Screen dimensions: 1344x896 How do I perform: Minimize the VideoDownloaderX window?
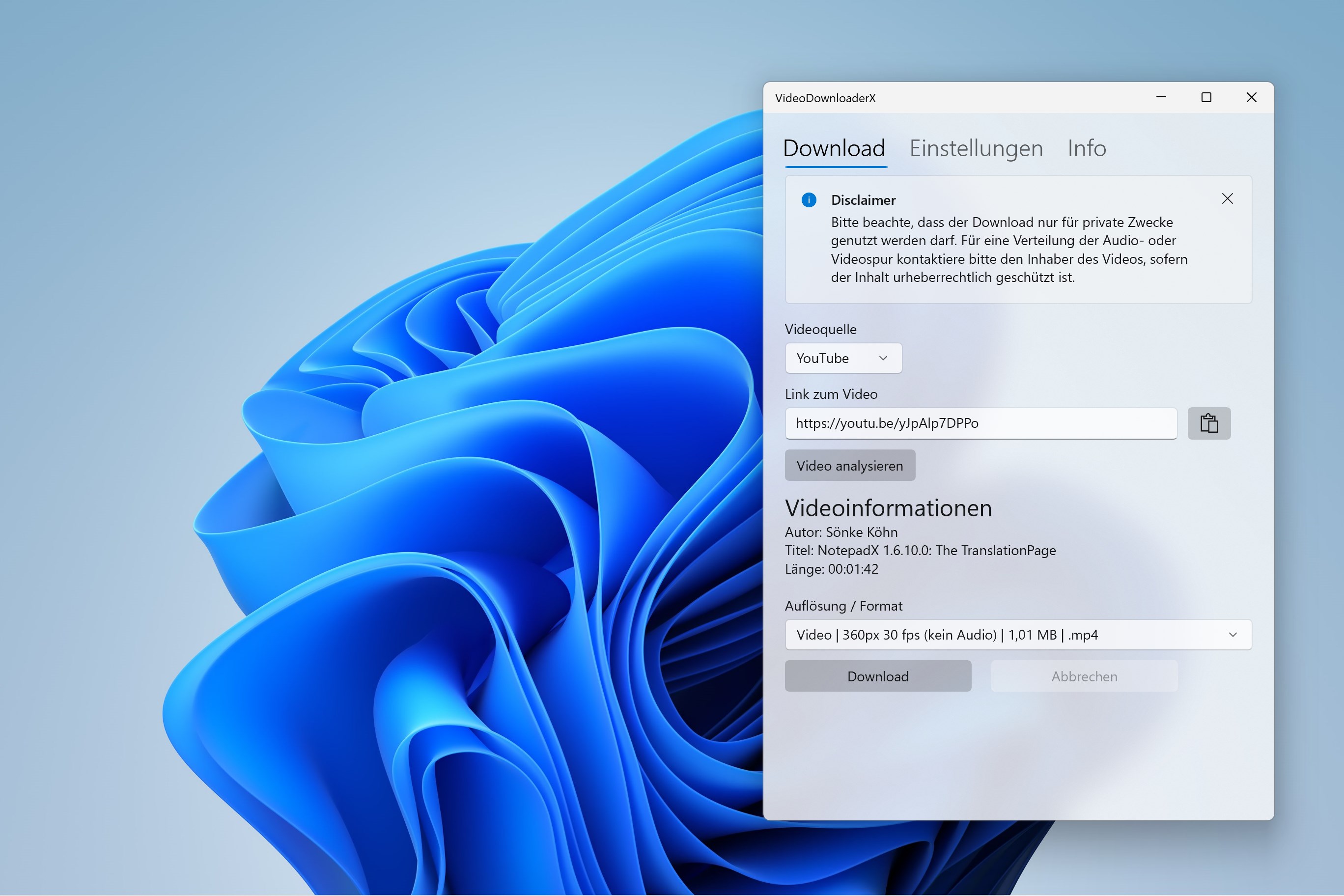click(x=1161, y=98)
